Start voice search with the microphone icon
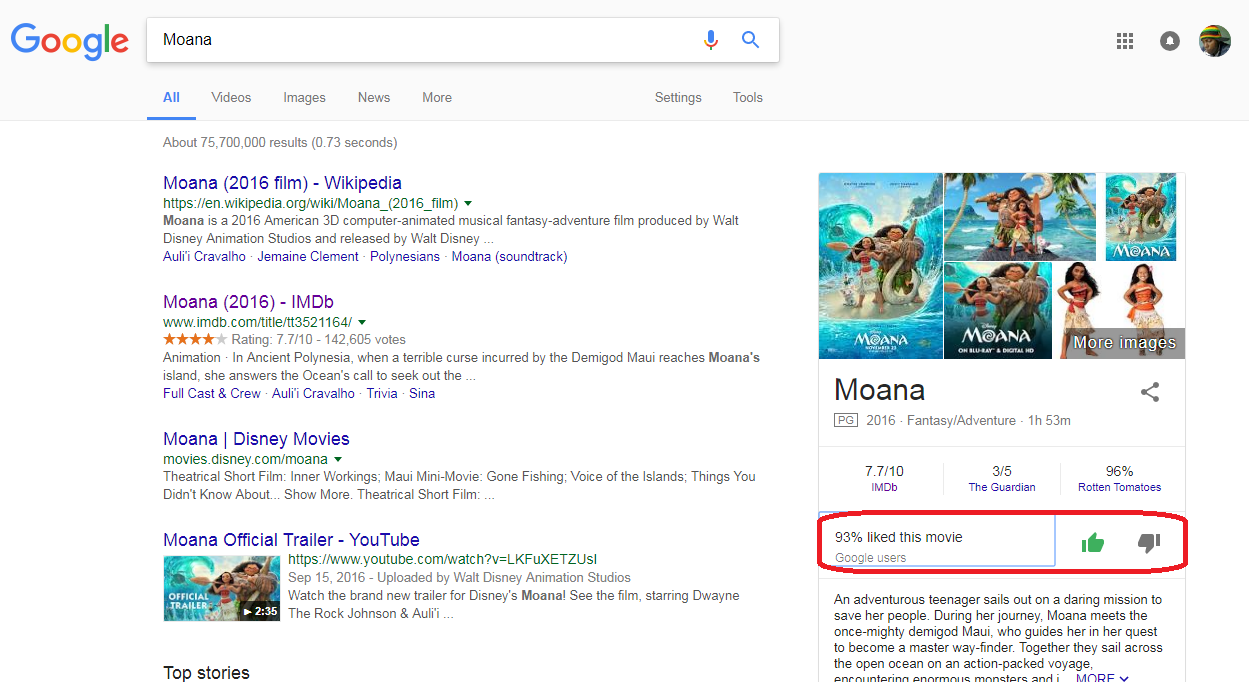The height and width of the screenshot is (682, 1249). coord(711,40)
